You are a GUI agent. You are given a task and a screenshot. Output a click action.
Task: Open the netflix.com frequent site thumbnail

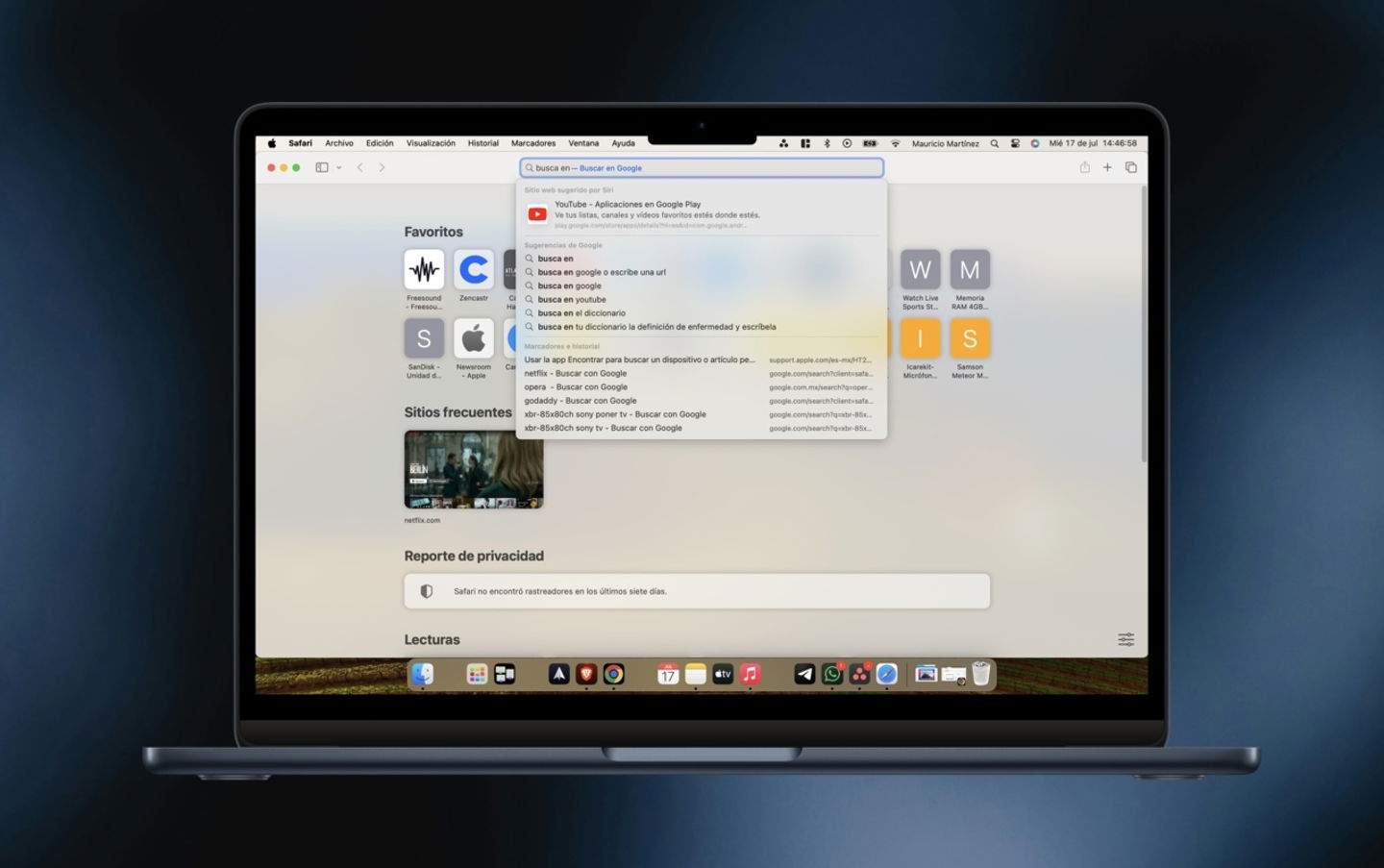(x=473, y=470)
